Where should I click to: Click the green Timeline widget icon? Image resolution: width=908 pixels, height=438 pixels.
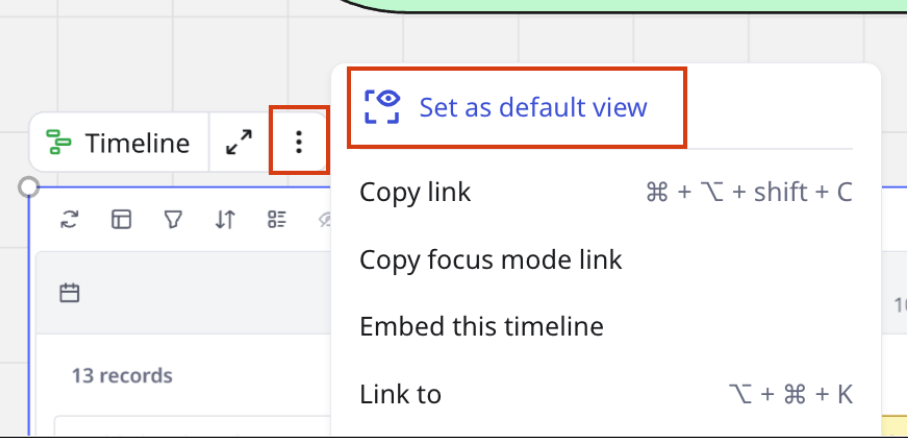[x=58, y=143]
